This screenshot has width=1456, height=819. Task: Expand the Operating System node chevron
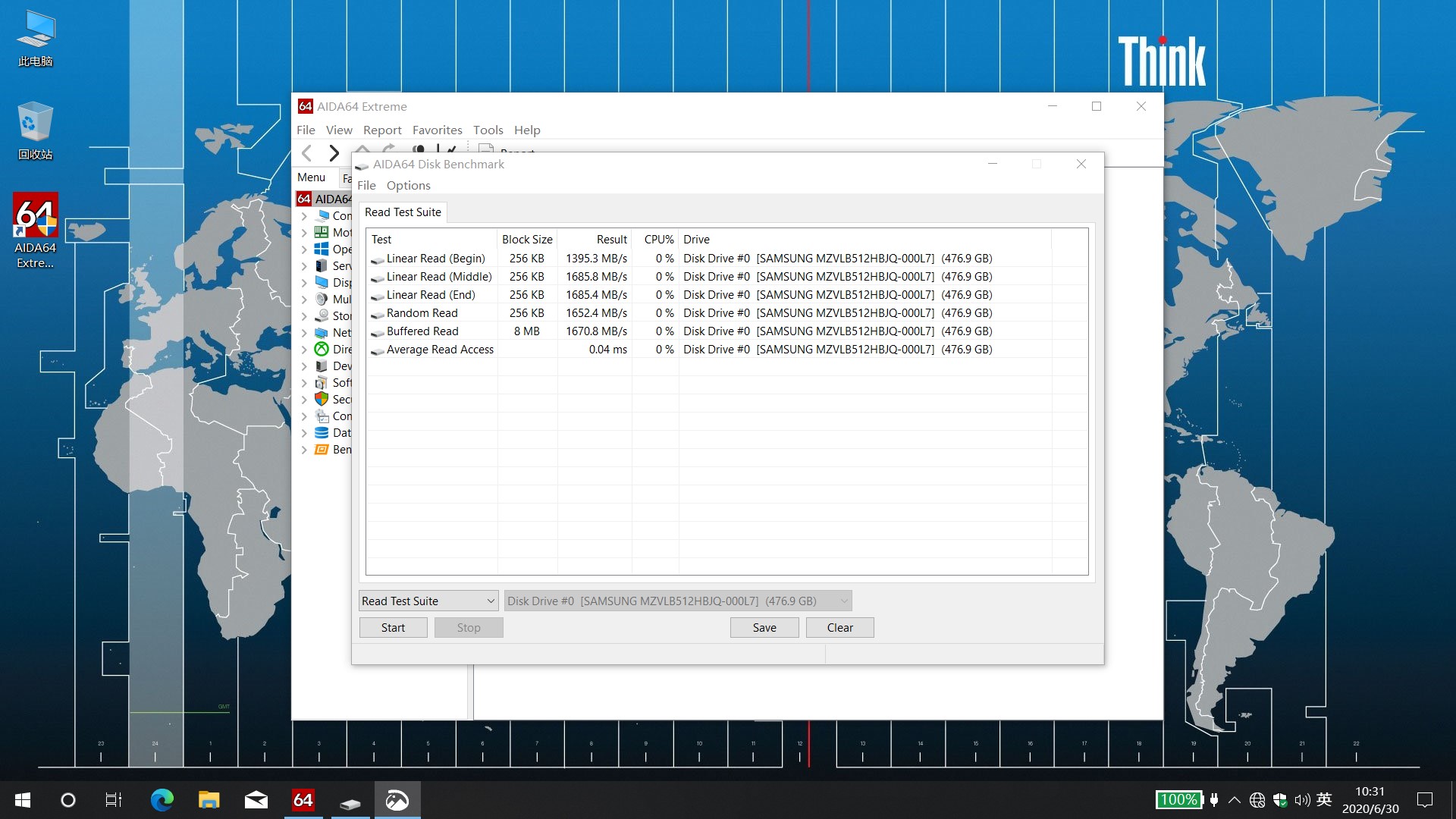click(x=304, y=249)
